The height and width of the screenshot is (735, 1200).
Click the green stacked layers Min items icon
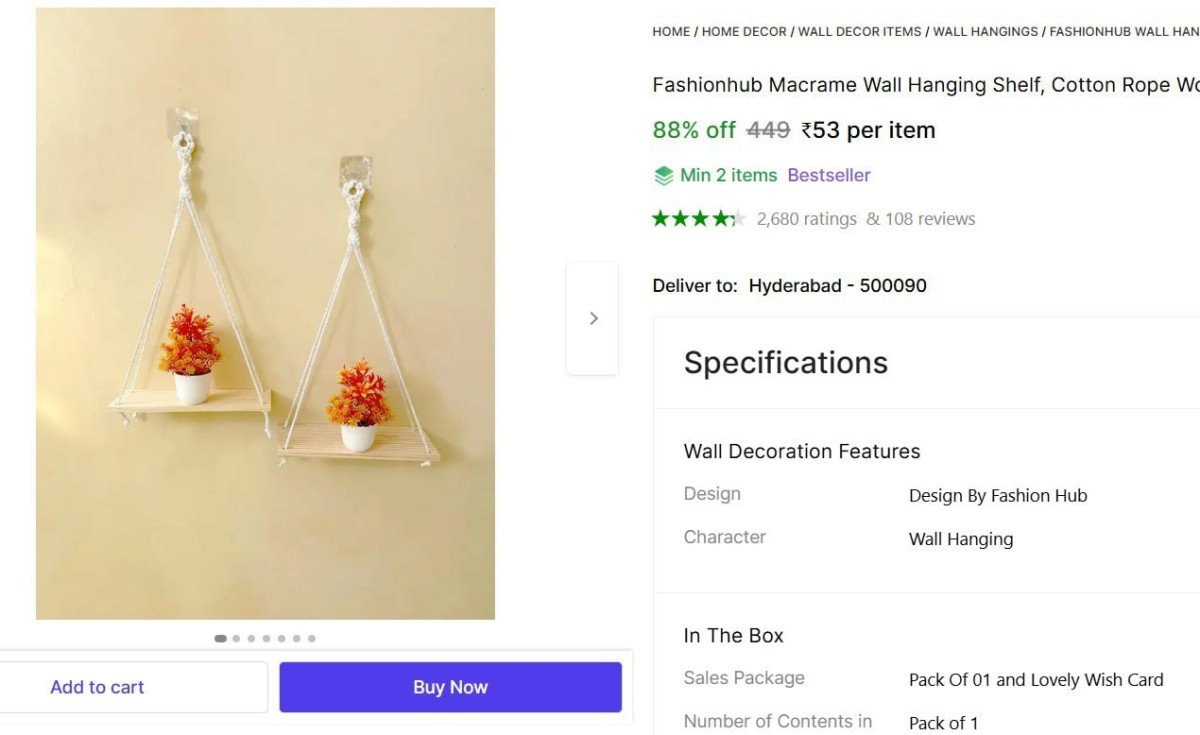664,176
